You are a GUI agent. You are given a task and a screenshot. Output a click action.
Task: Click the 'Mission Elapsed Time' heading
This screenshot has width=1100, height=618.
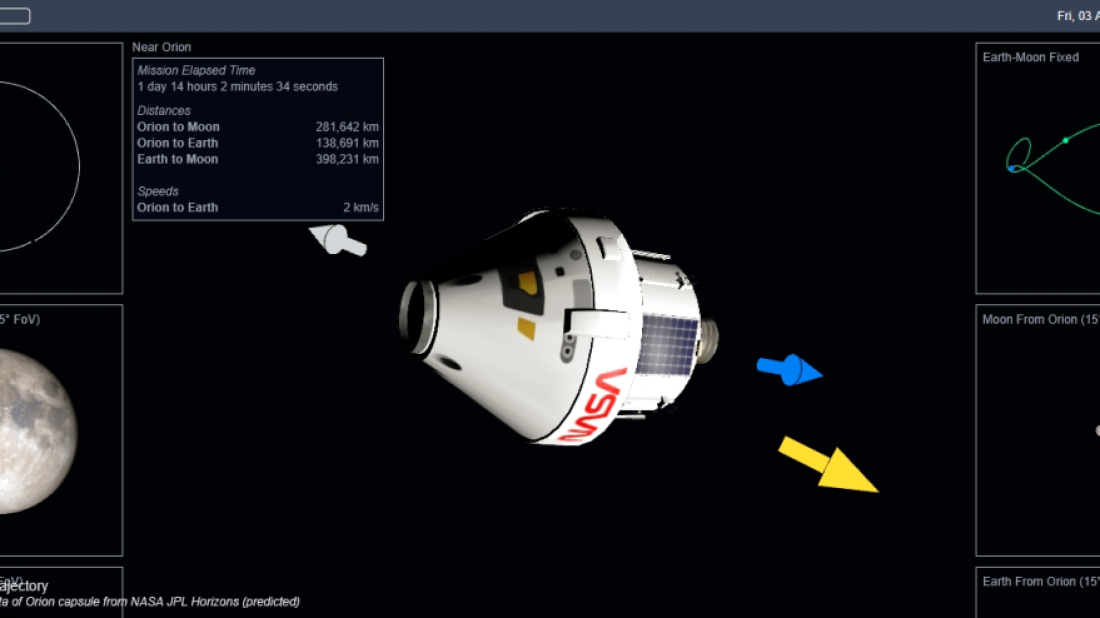(x=196, y=70)
